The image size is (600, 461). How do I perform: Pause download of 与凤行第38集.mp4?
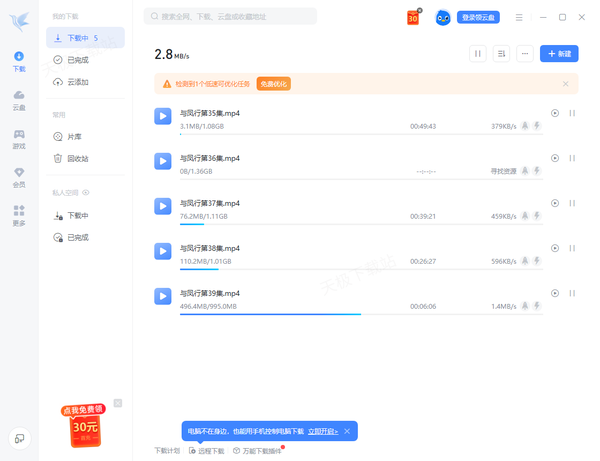572,248
